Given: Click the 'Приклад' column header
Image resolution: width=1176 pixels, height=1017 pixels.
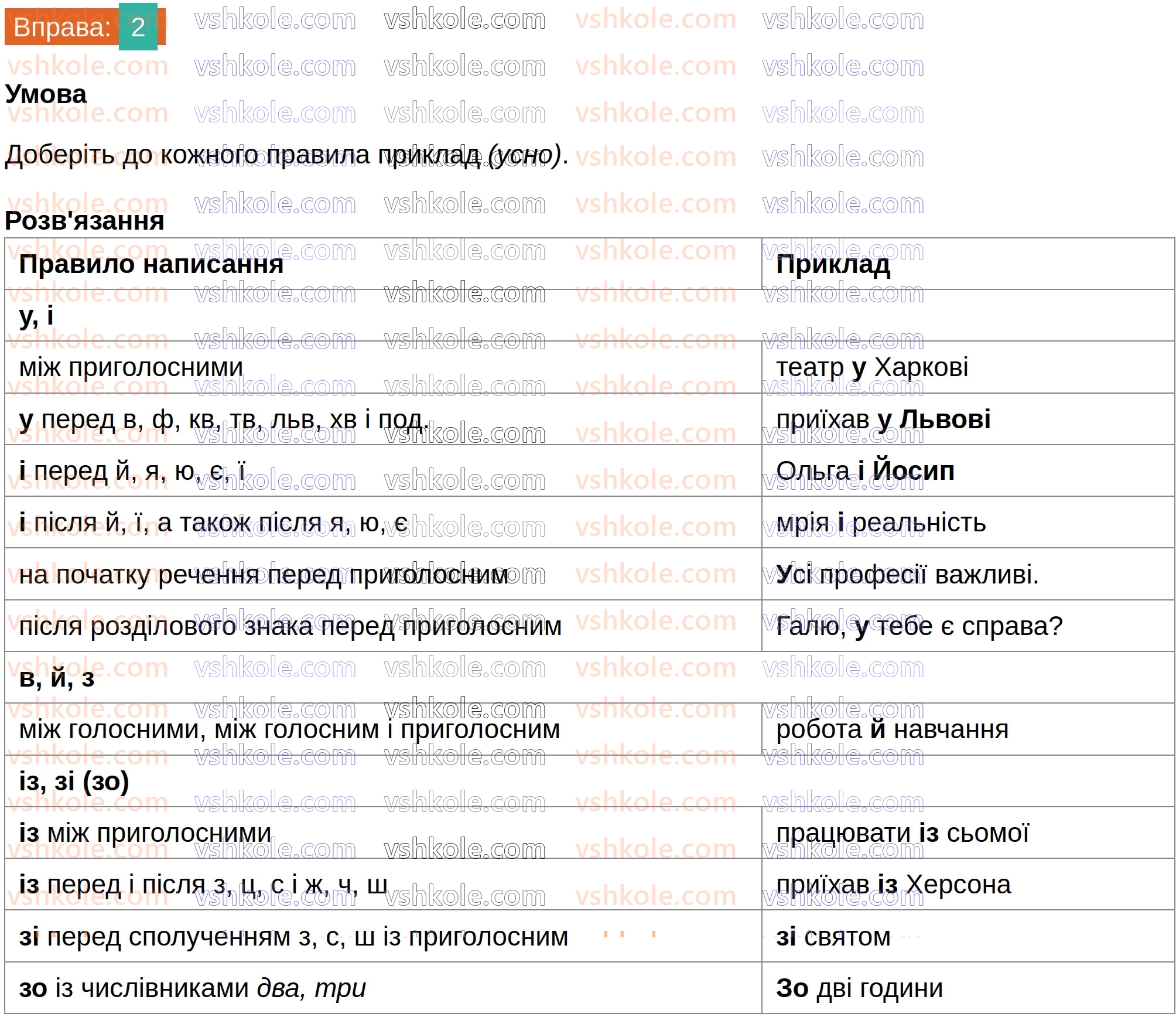Looking at the screenshot, I should 833,264.
